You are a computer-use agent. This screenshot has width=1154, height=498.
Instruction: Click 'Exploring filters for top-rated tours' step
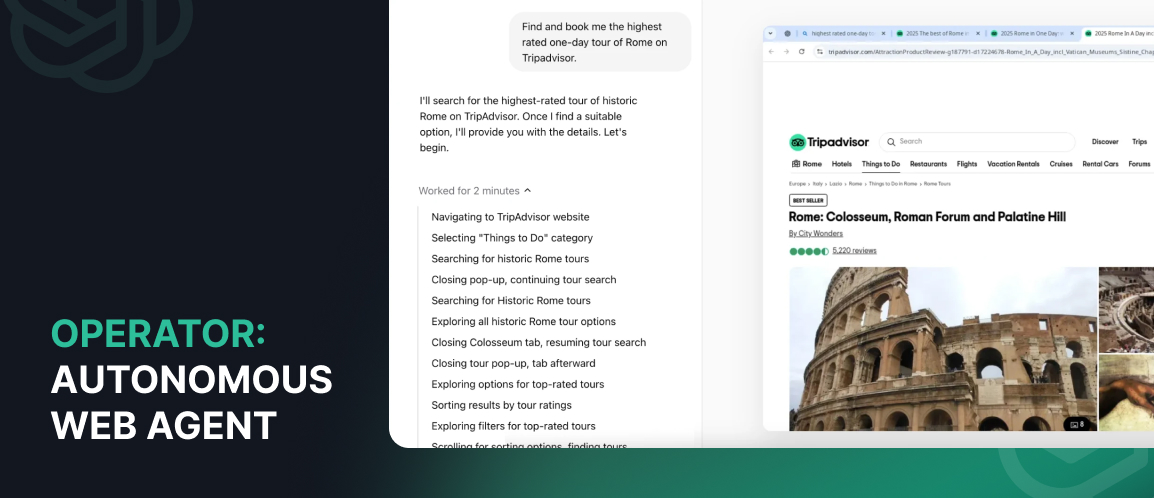point(514,426)
